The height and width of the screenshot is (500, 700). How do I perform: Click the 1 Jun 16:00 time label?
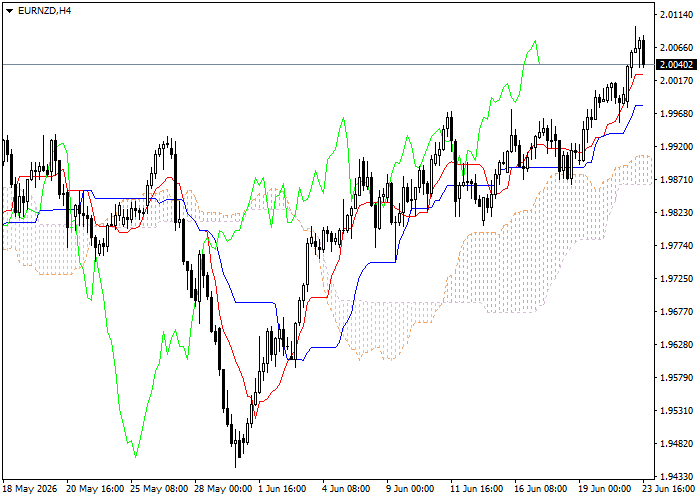[x=283, y=489]
